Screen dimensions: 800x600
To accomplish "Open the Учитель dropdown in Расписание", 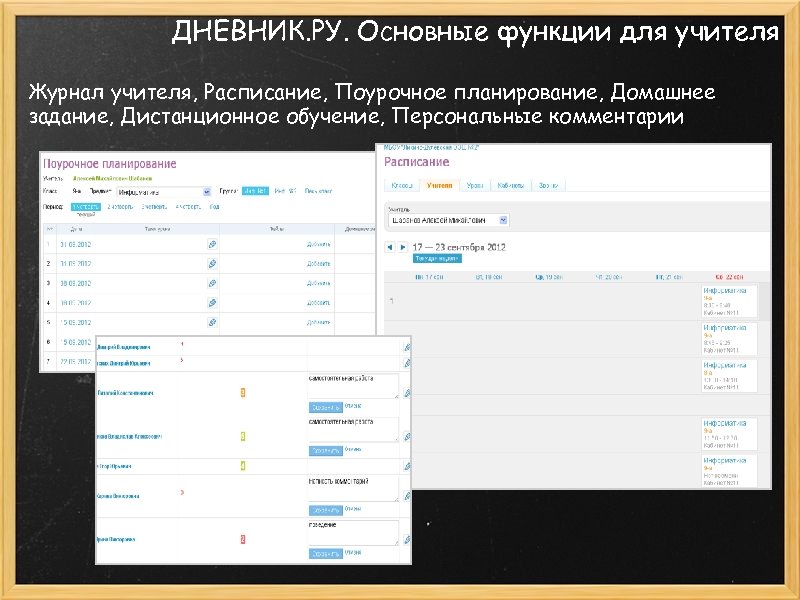I will [448, 220].
